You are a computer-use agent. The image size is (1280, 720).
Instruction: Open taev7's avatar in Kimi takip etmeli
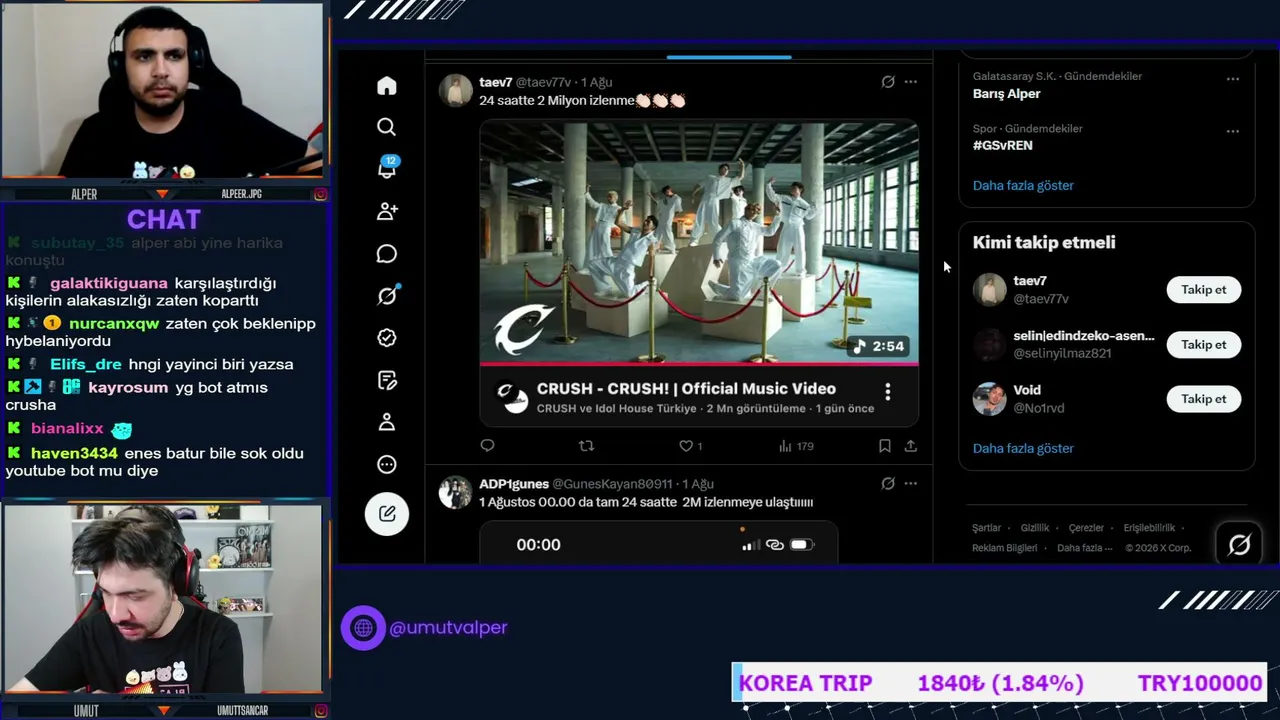(x=990, y=290)
